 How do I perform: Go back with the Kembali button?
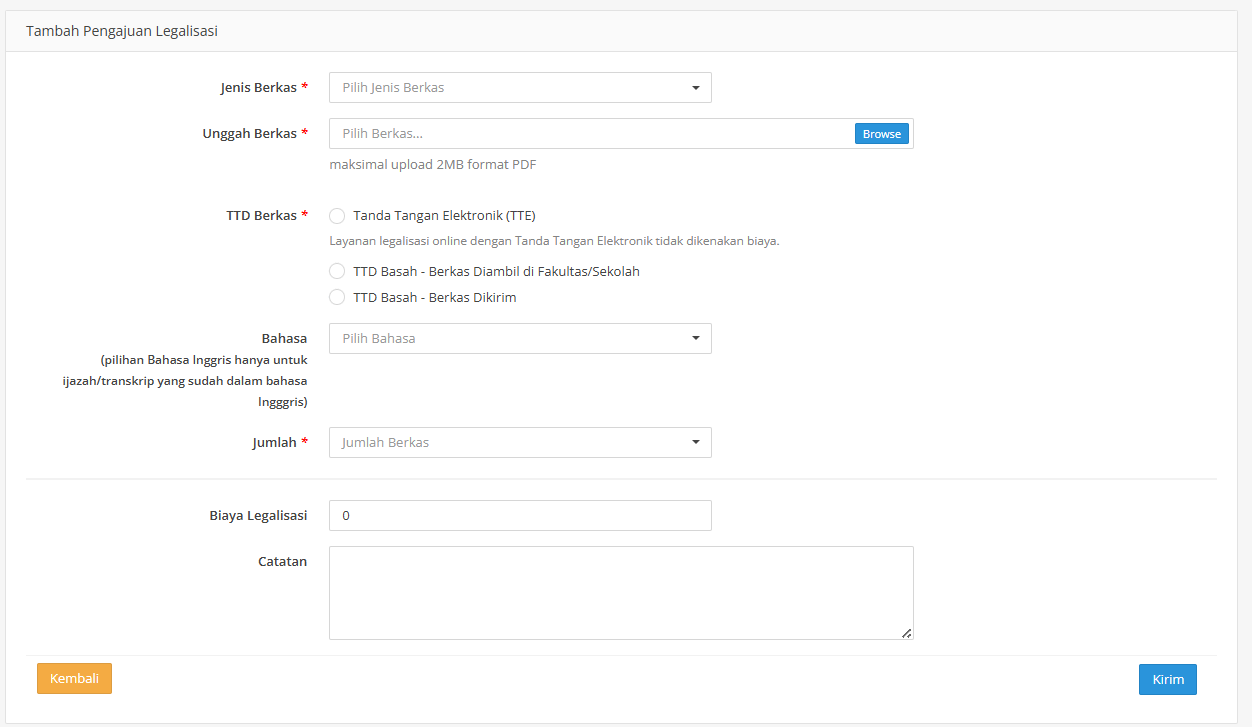tap(74, 679)
